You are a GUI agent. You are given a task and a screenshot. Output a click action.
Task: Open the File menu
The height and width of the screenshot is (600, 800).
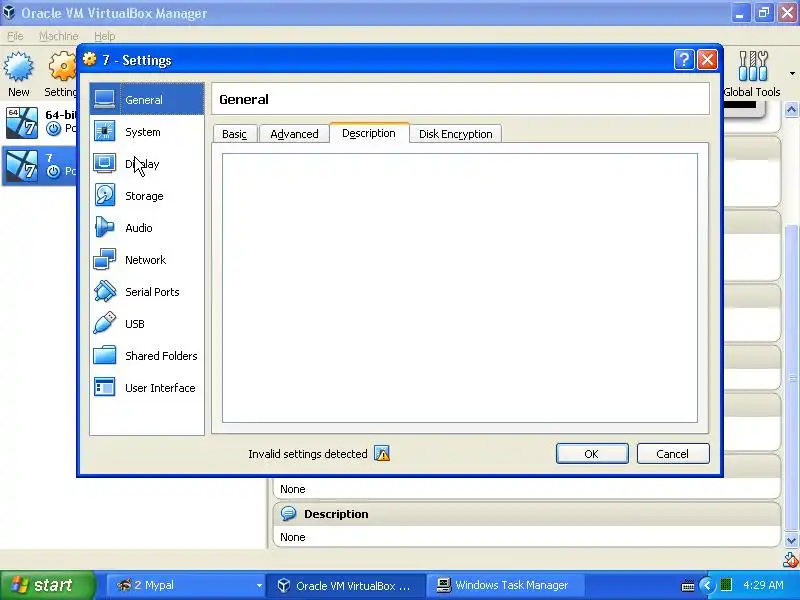15,36
